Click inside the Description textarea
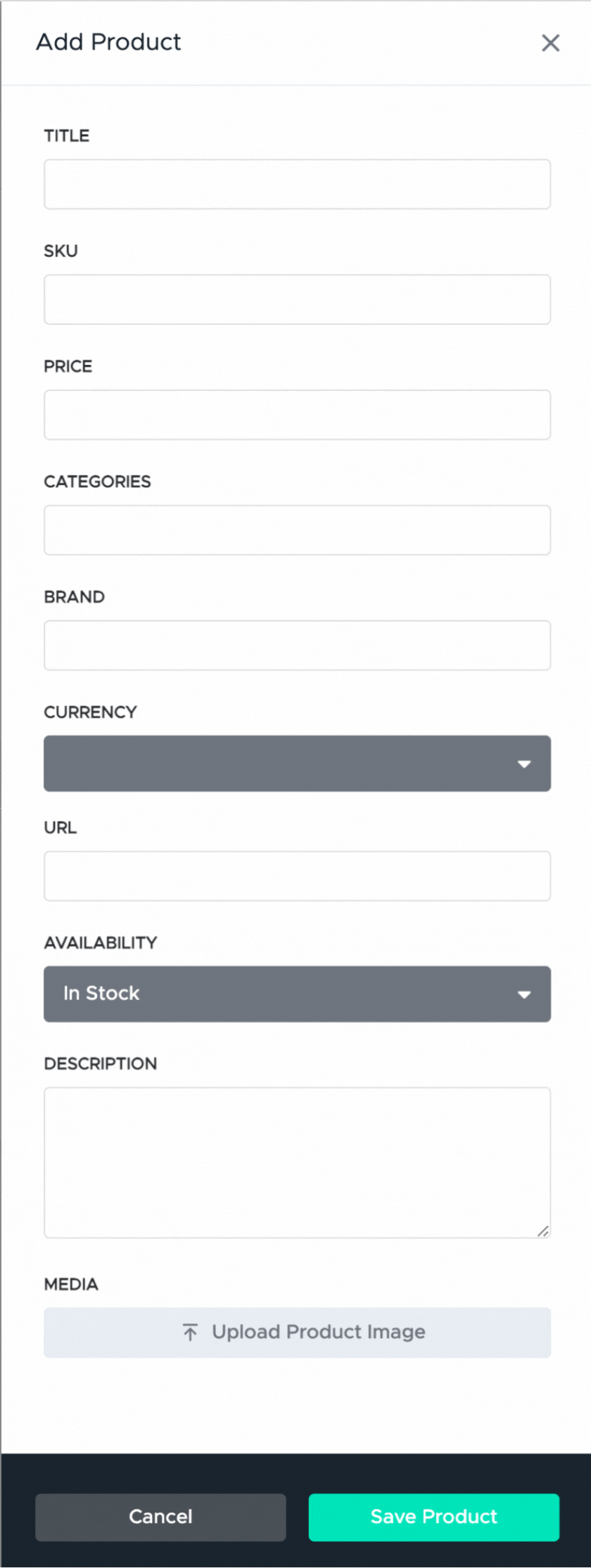Image resolution: width=591 pixels, height=1568 pixels. 296,1160
